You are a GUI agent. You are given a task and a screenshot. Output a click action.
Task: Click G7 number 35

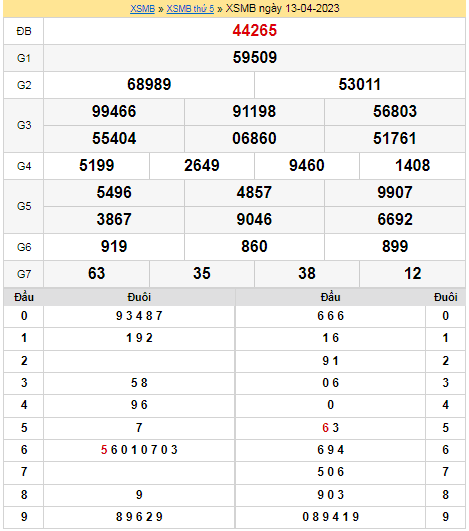pyautogui.click(x=202, y=274)
